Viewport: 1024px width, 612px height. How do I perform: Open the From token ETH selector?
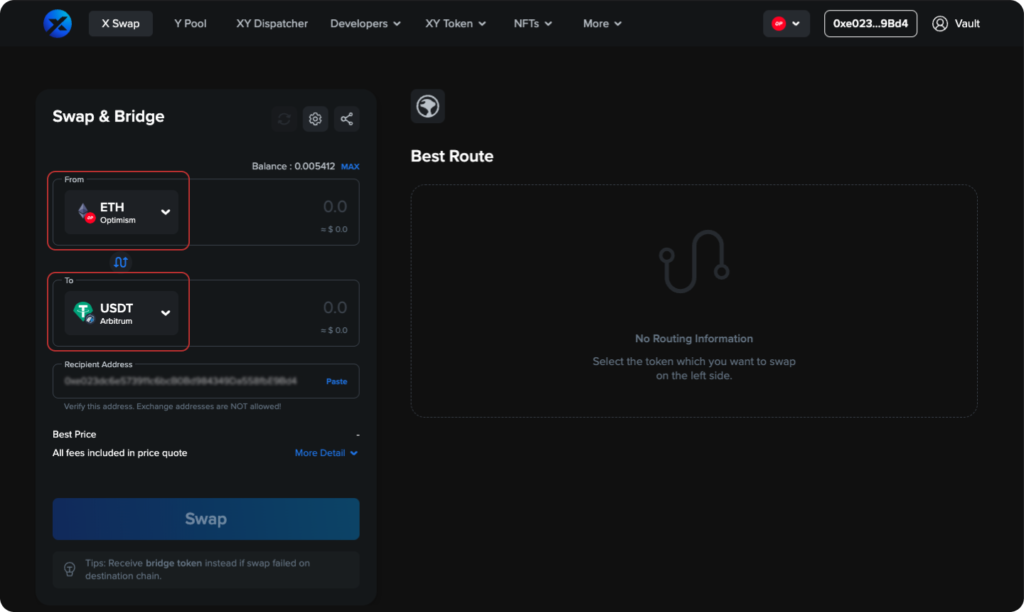pos(121,212)
